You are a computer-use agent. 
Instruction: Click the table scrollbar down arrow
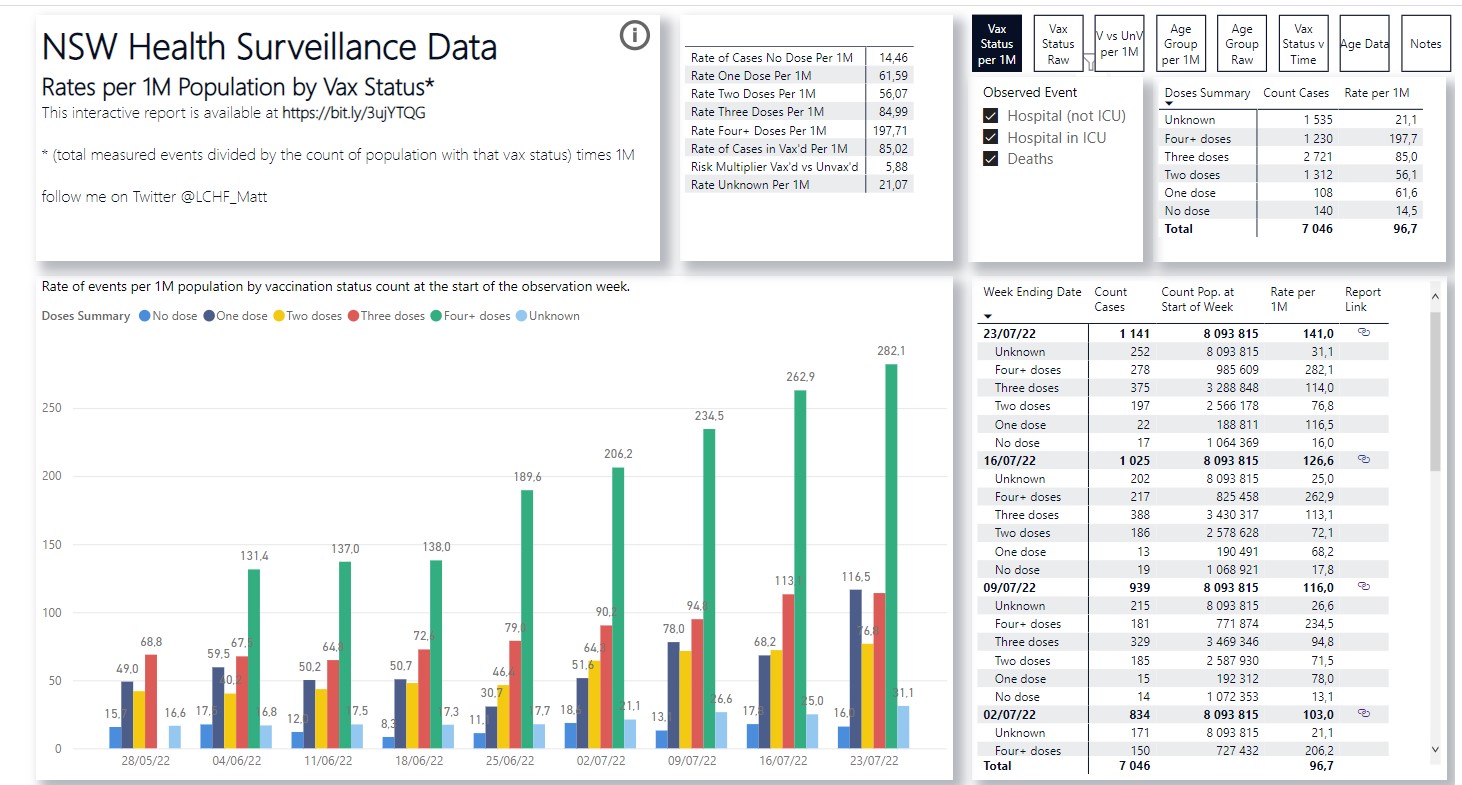pos(1436,748)
